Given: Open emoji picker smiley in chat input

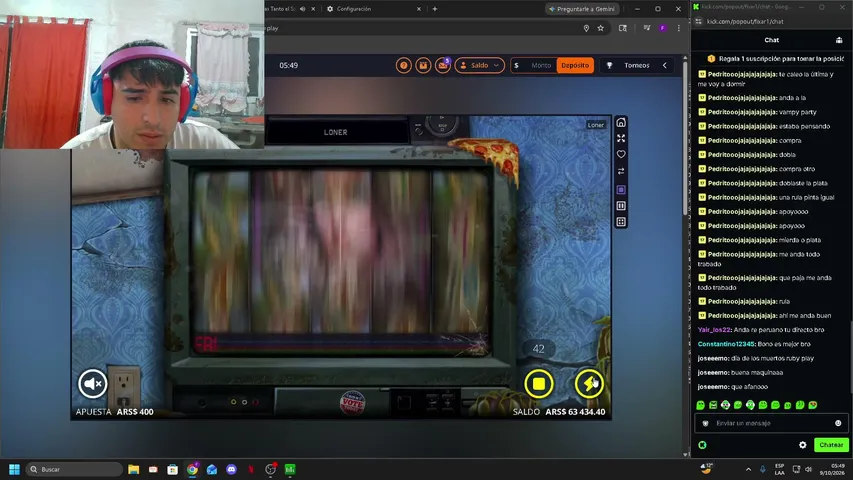Looking at the screenshot, I should tap(838, 423).
